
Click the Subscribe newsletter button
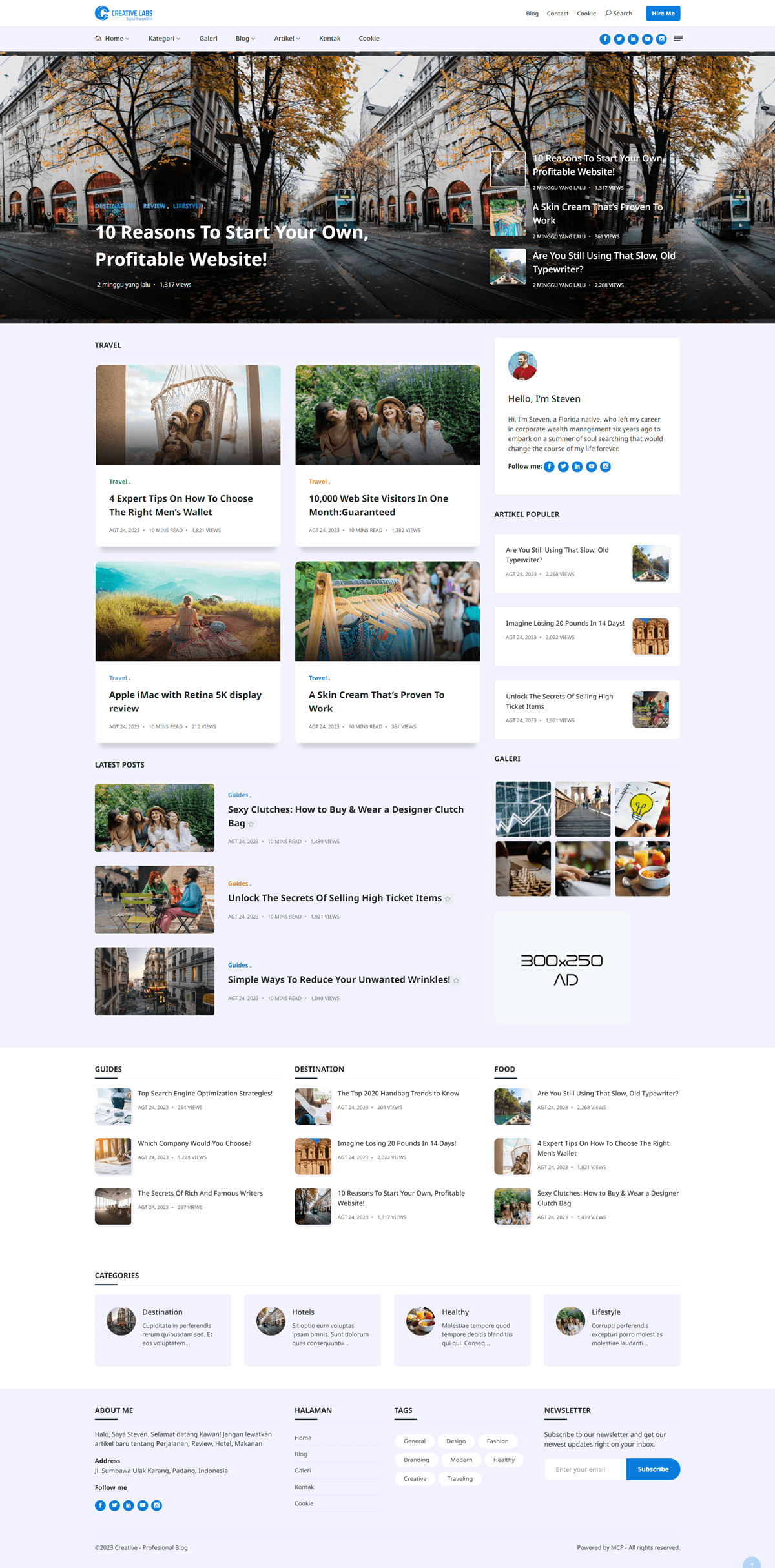[x=652, y=1469]
